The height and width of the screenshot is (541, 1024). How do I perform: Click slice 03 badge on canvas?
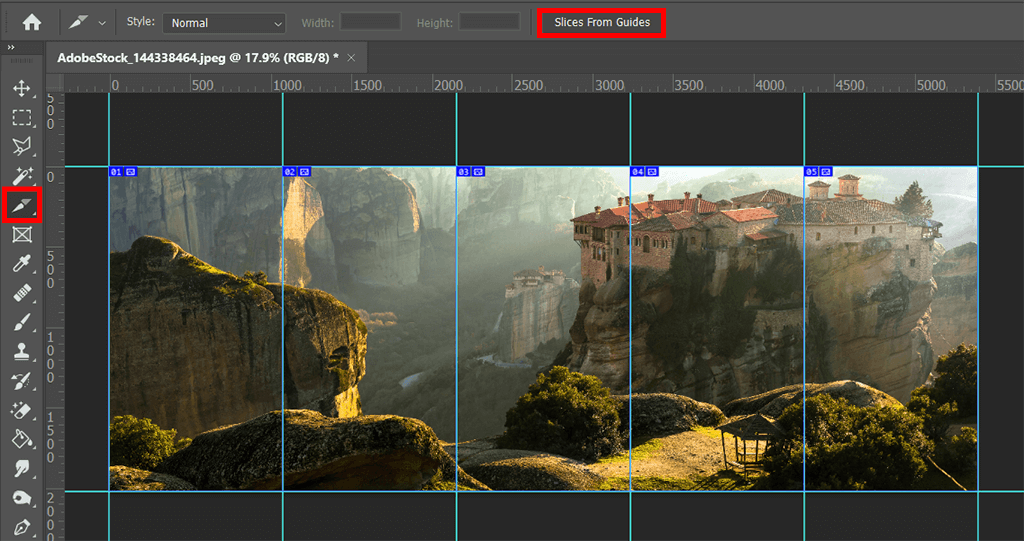470,172
